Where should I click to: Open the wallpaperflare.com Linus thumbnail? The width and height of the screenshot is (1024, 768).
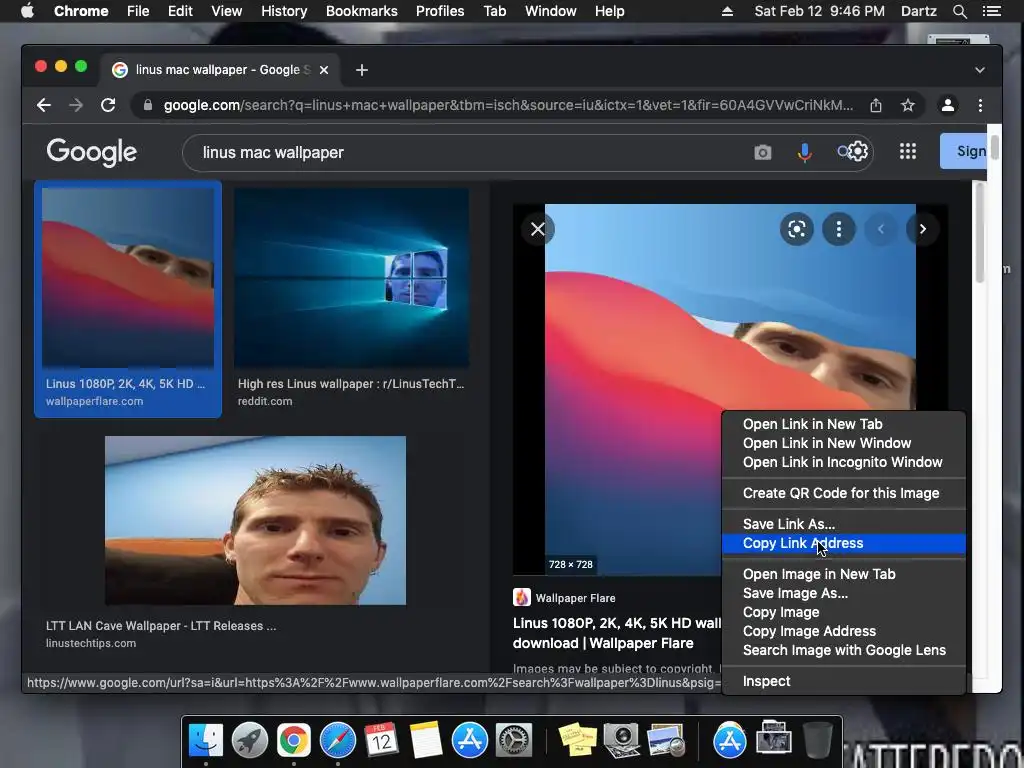tap(128, 277)
